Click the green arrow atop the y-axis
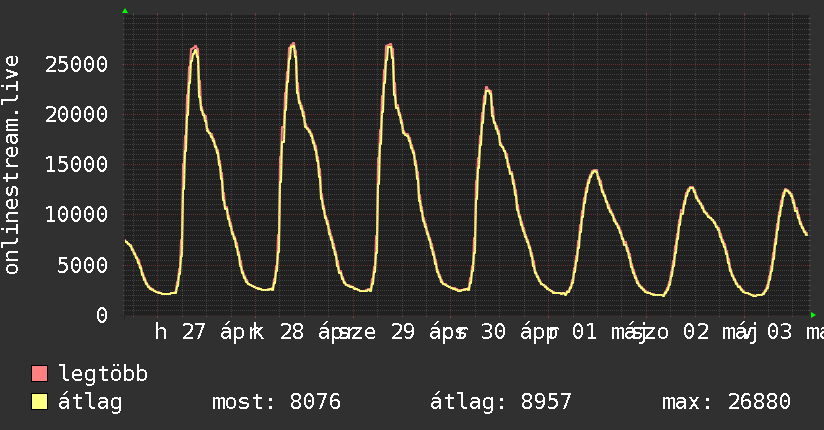Viewport: 824px width, 430px height. [125, 11]
